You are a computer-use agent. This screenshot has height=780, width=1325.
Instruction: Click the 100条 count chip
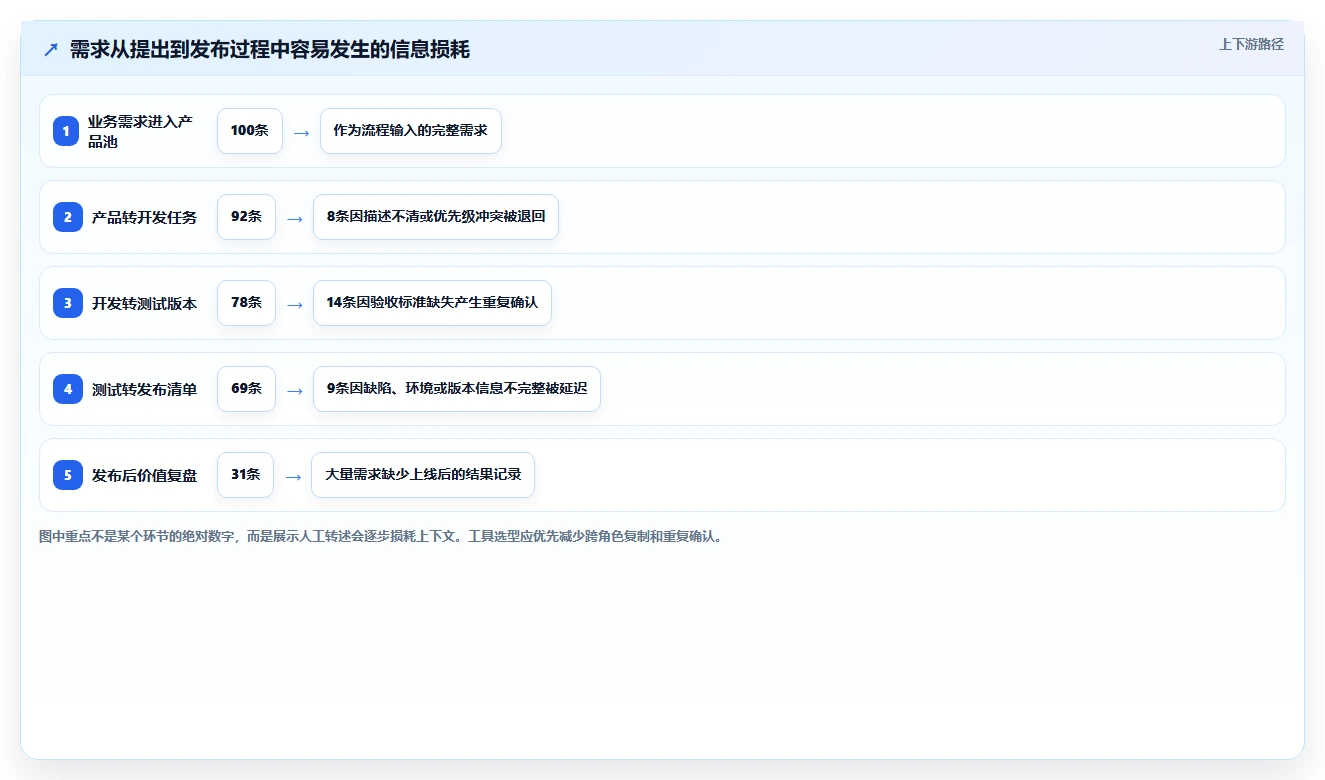(250, 131)
